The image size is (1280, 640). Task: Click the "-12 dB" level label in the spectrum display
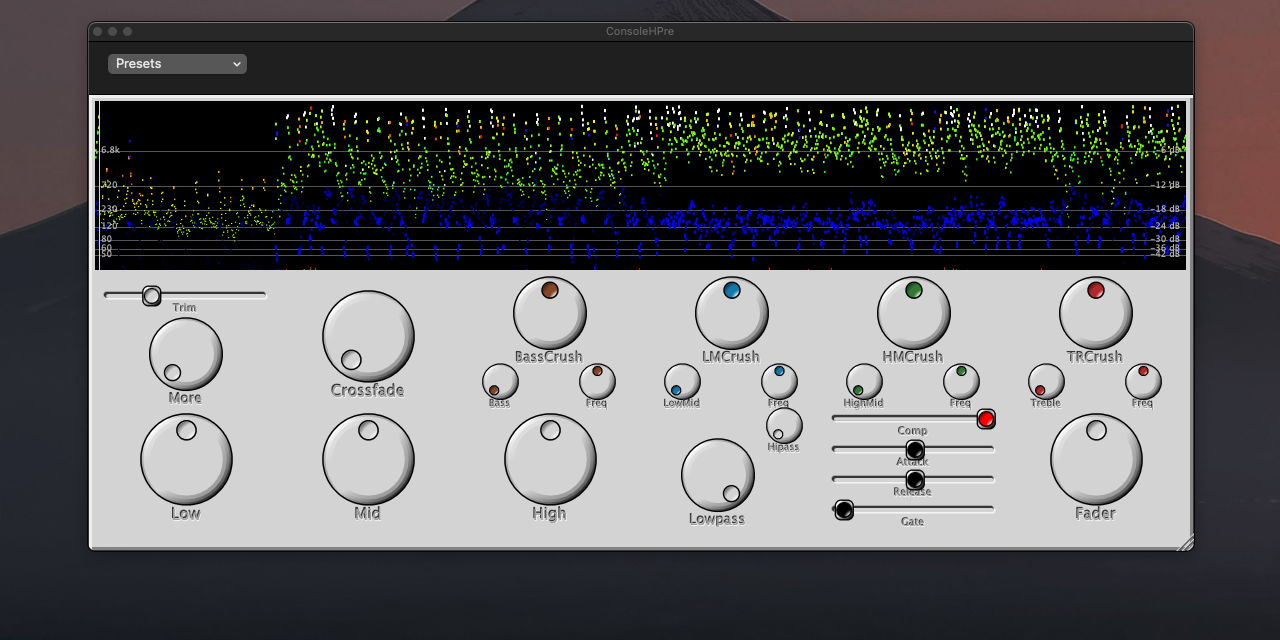(1166, 186)
